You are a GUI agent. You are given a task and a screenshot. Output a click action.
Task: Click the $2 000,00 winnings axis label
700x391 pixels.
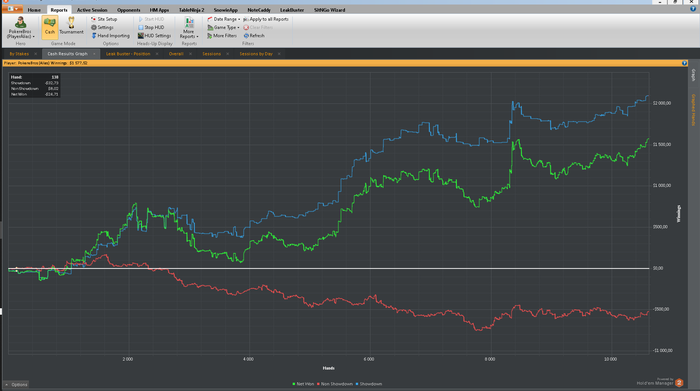(x=662, y=103)
